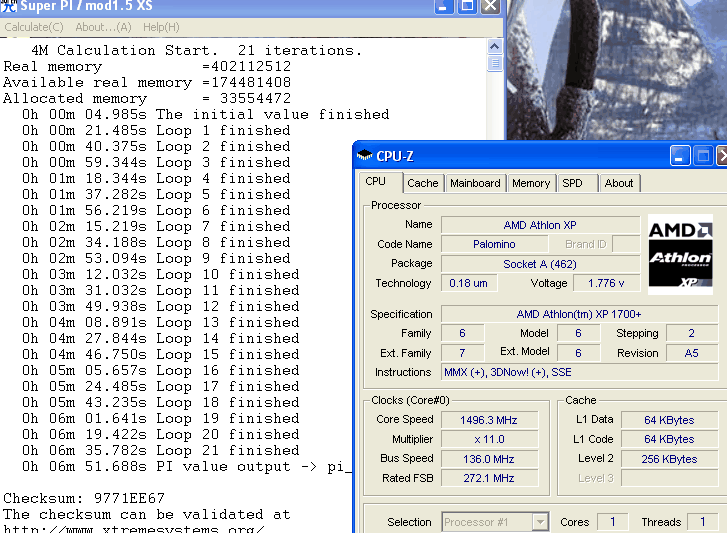Viewport: 727px width, 534px height.
Task: Click the Code Name value Palomino
Action: tap(494, 244)
